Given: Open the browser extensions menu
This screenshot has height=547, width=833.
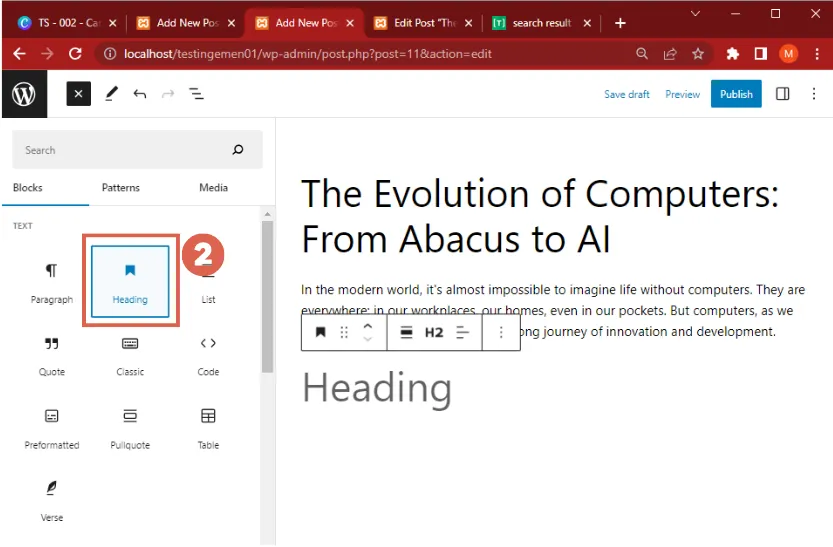Looking at the screenshot, I should tap(733, 54).
